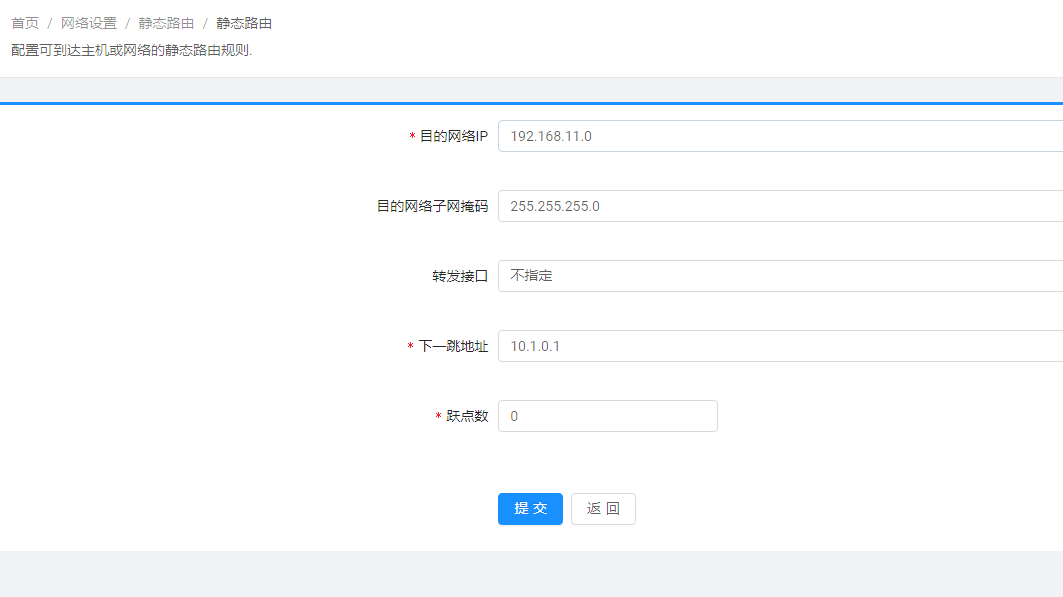Click the 目的网络子网掩码 label text
1063x597 pixels.
(x=432, y=206)
